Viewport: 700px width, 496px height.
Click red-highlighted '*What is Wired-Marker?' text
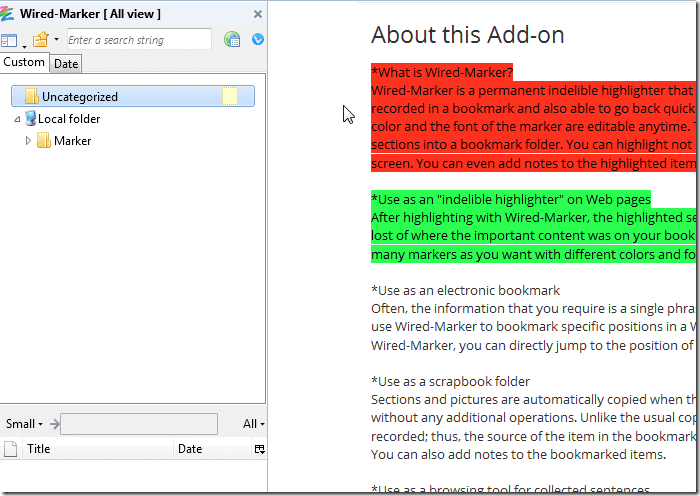coord(442,72)
